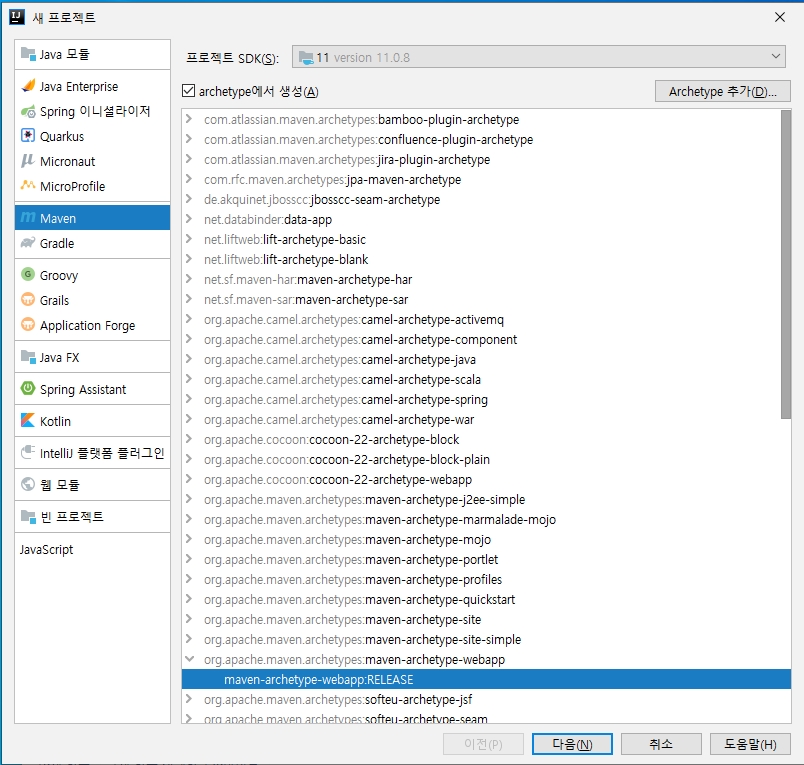
Task: Select maven-archetype-portlet row
Action: click(482, 559)
